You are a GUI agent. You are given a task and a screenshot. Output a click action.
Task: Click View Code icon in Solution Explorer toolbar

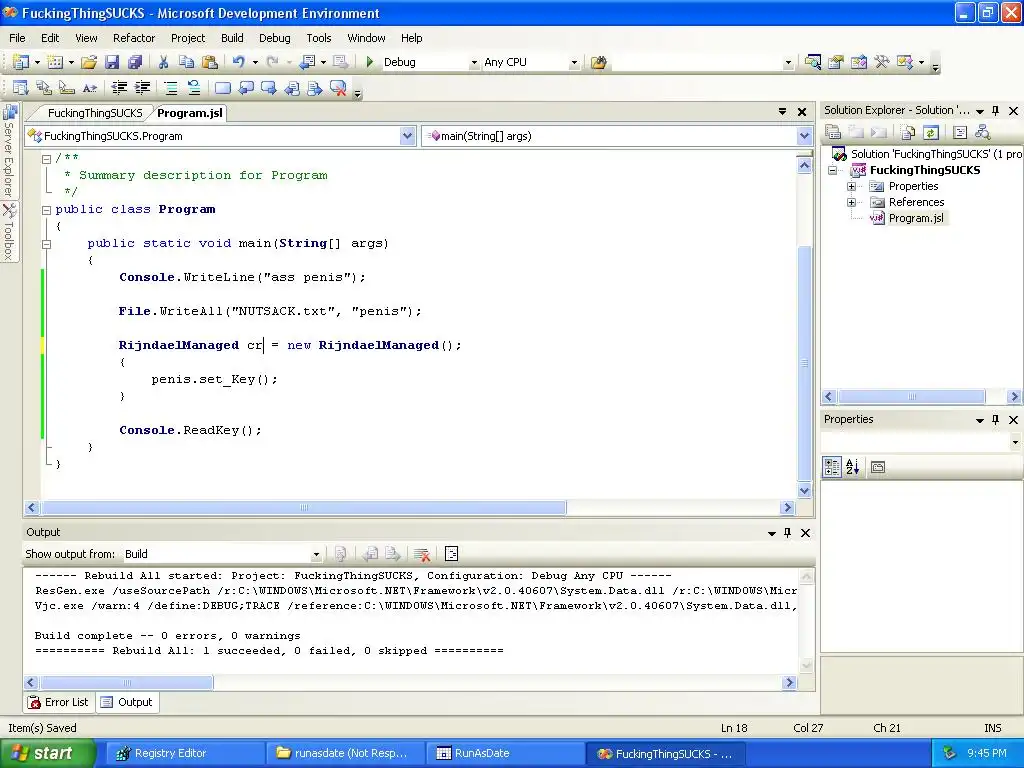point(959,133)
